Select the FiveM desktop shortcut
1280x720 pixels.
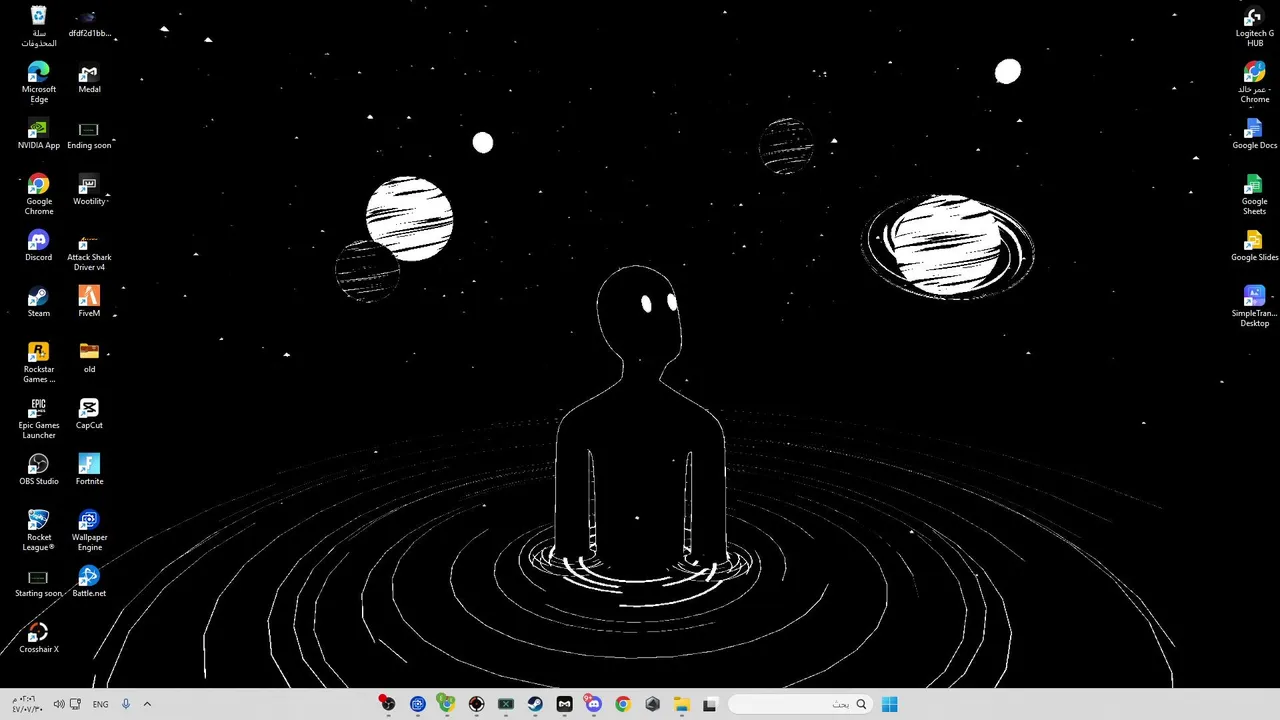pyautogui.click(x=89, y=303)
